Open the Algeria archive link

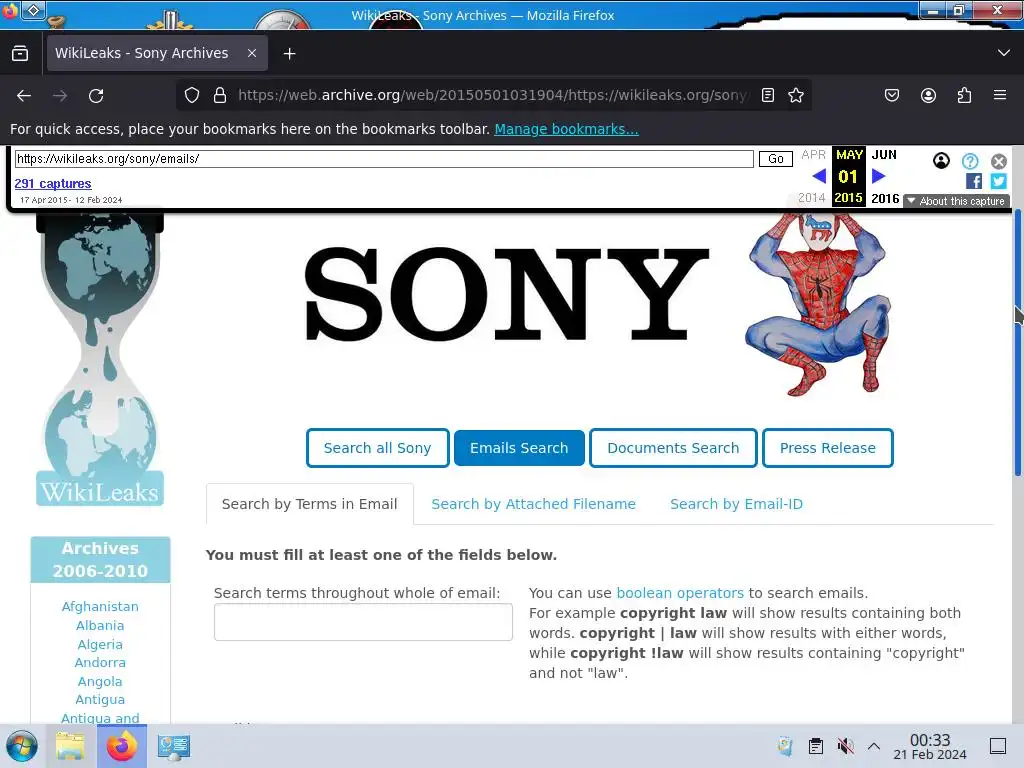tap(100, 644)
